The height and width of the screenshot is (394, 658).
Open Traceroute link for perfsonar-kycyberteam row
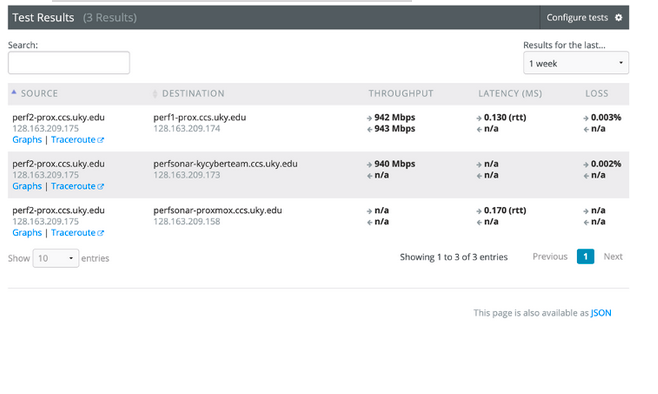click(x=77, y=186)
